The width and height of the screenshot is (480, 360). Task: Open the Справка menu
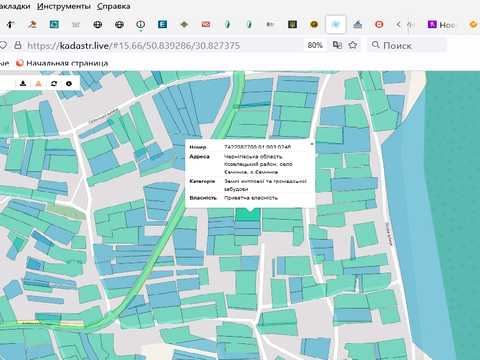pos(113,6)
